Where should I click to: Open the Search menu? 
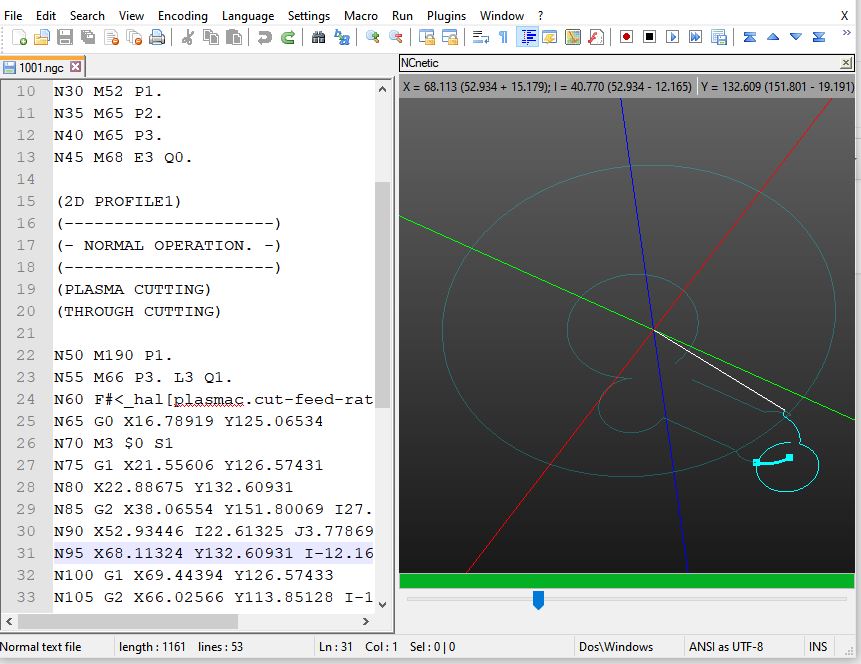[87, 15]
